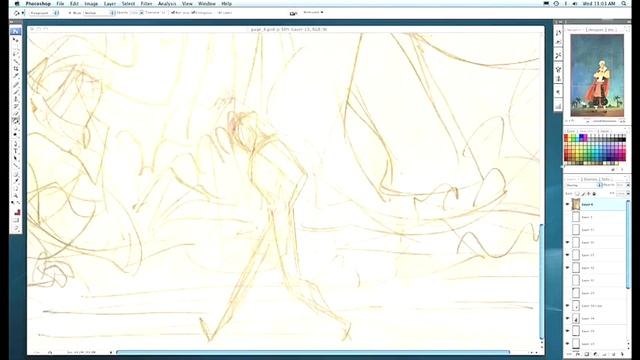
Task: Select the Eyedropper tool
Action: click(x=16, y=181)
